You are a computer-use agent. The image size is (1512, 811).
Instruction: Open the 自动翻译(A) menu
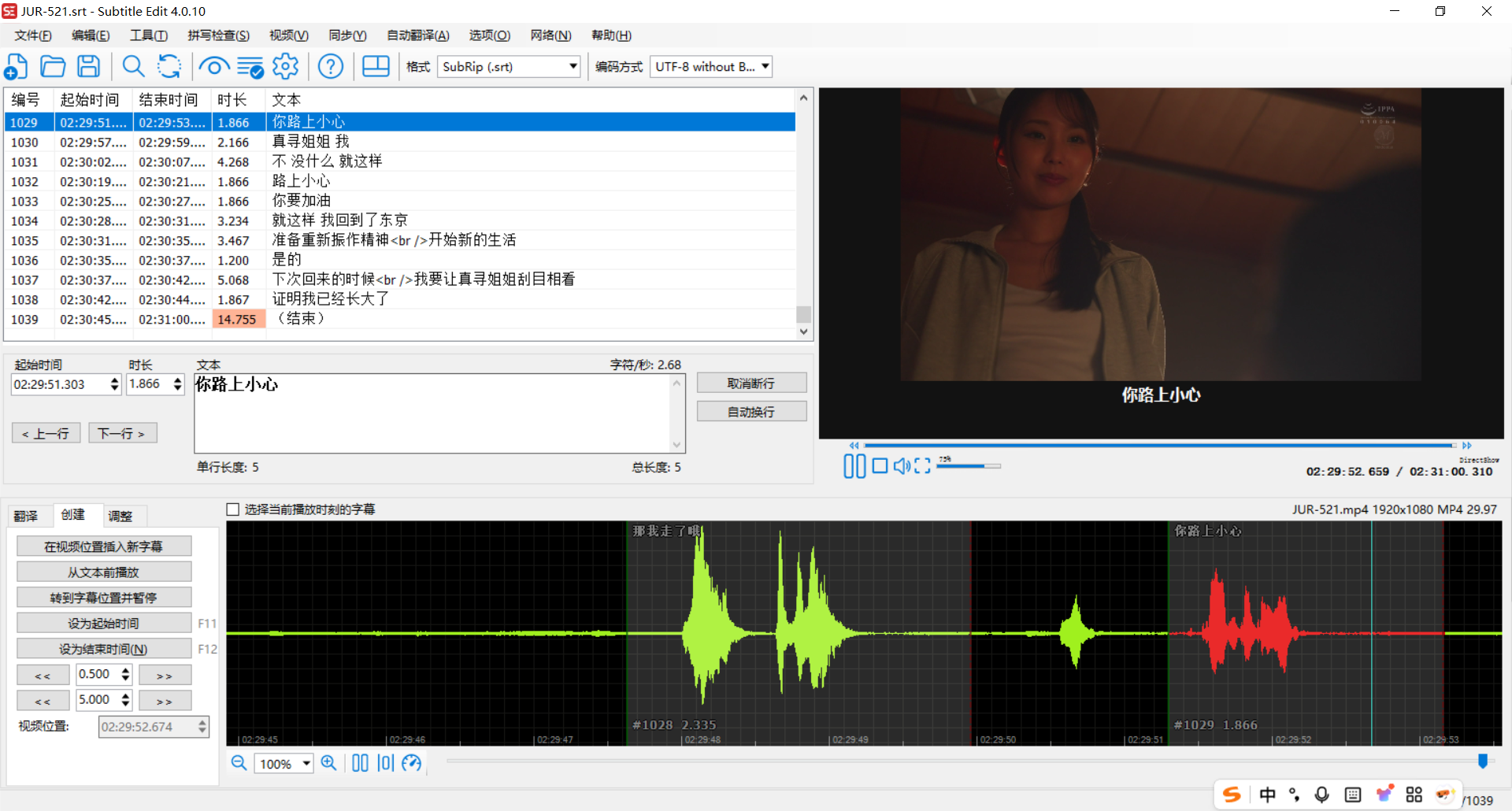click(x=418, y=35)
